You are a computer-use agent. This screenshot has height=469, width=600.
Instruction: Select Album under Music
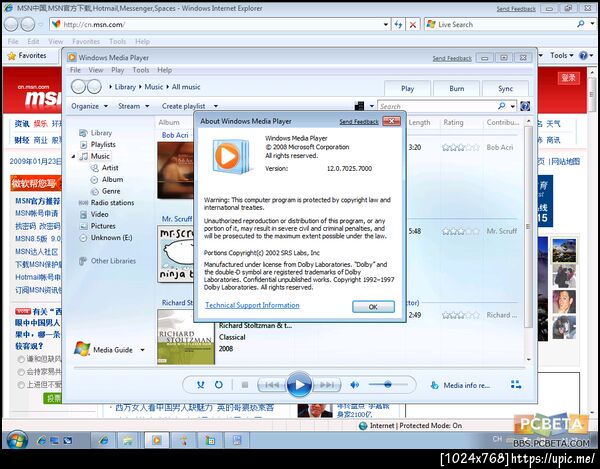pos(112,179)
